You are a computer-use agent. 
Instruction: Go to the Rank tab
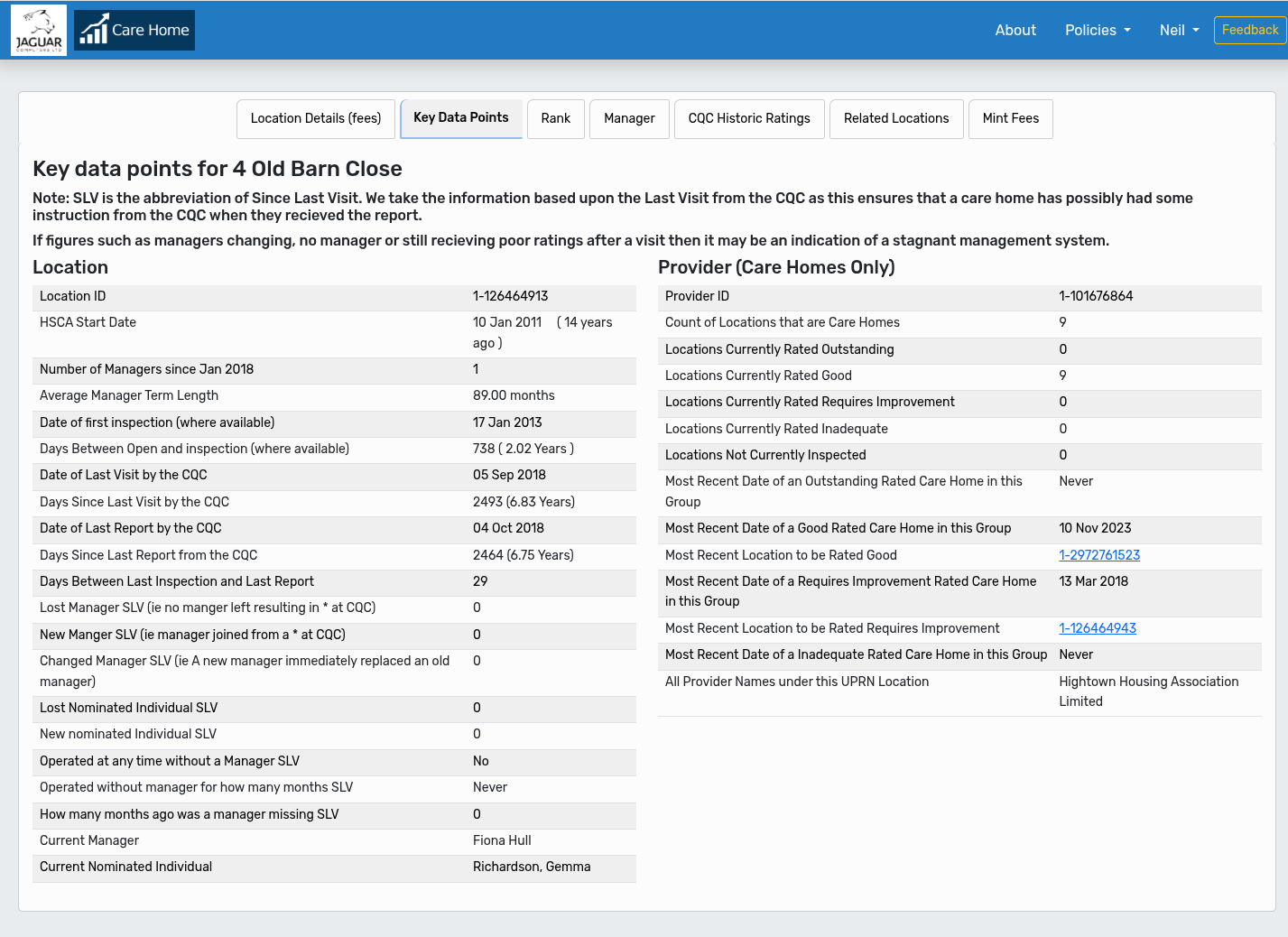click(555, 118)
